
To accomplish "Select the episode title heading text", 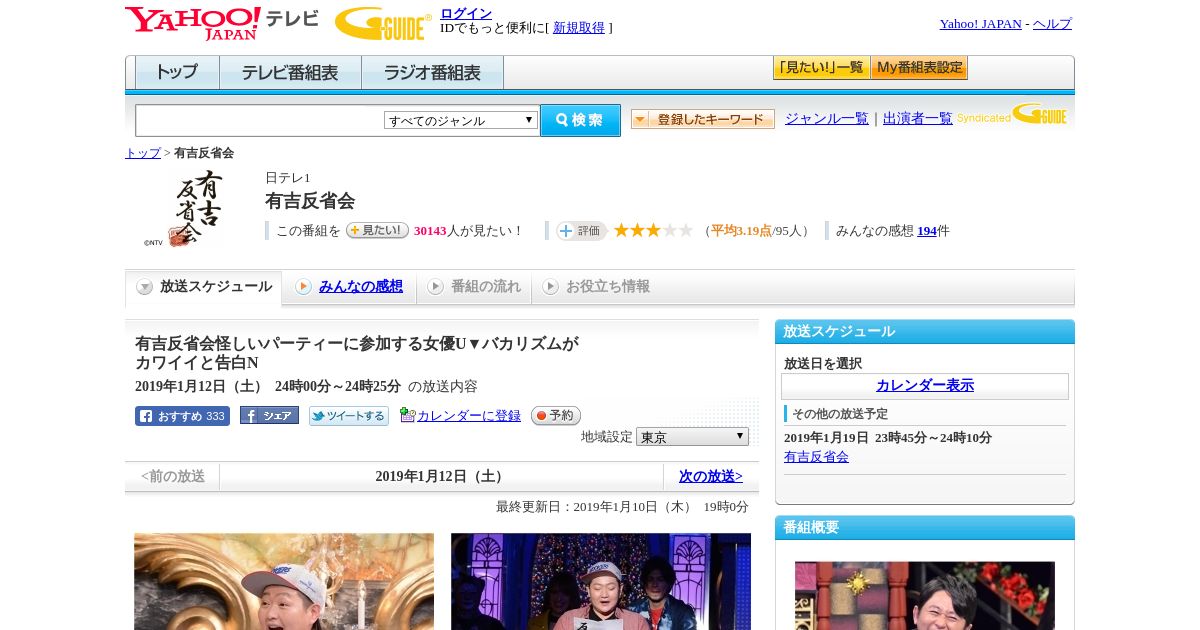I will 357,353.
